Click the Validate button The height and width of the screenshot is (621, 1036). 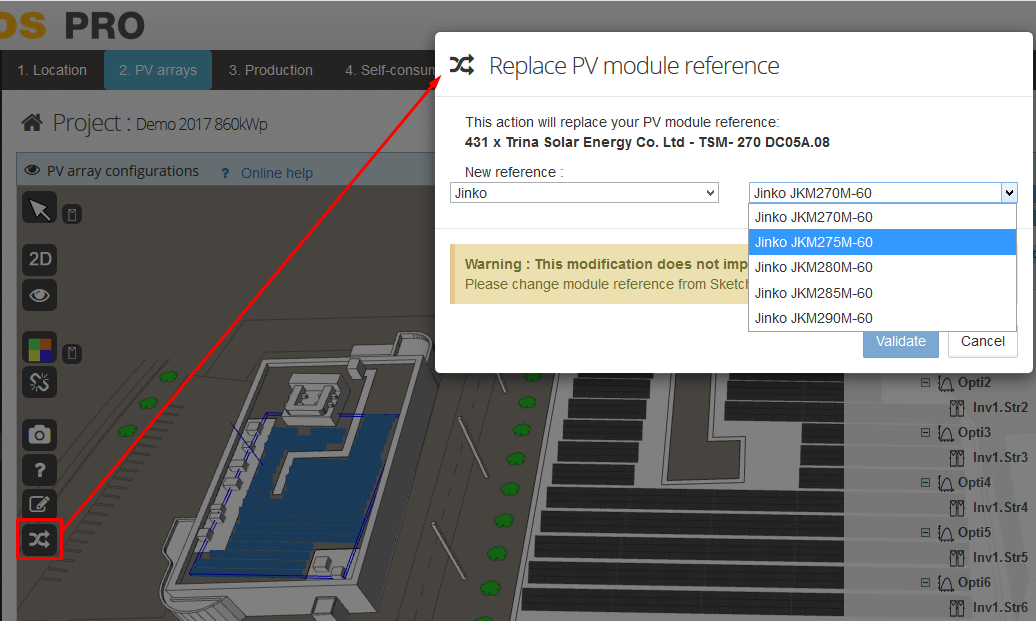[901, 342]
